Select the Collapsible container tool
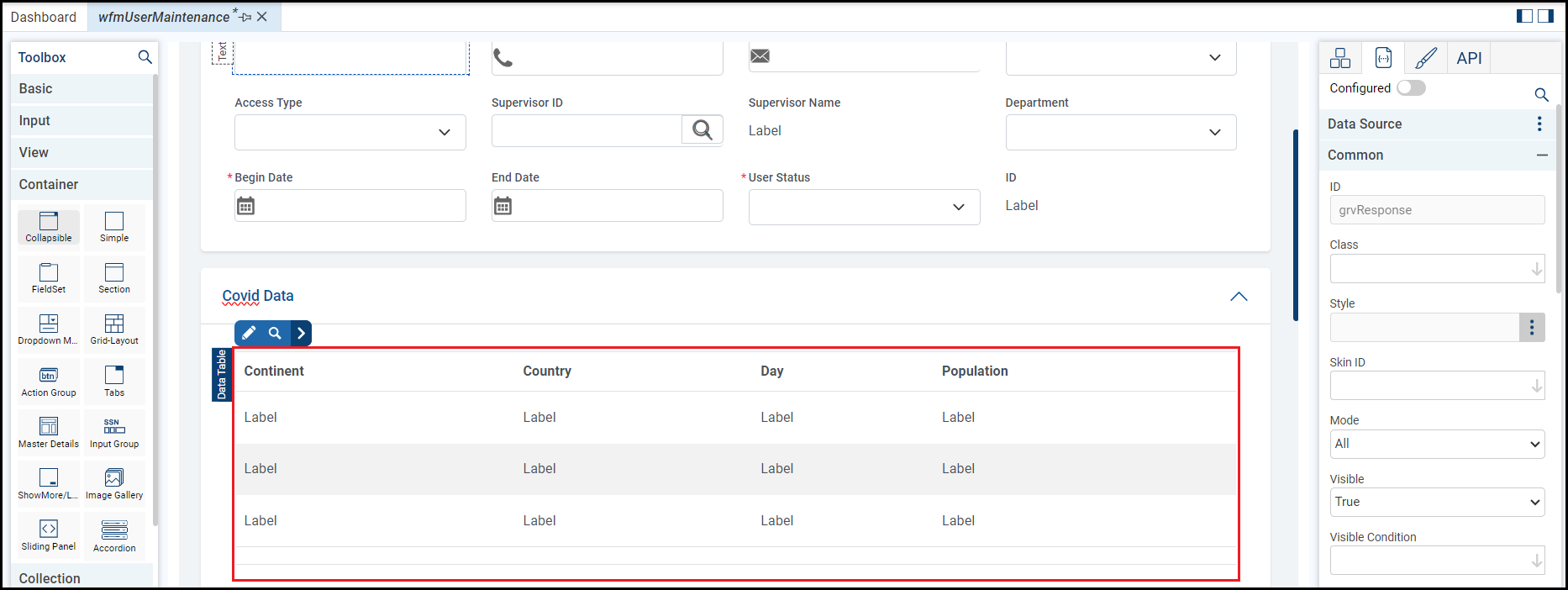This screenshot has height=590, width=1568. click(49, 226)
